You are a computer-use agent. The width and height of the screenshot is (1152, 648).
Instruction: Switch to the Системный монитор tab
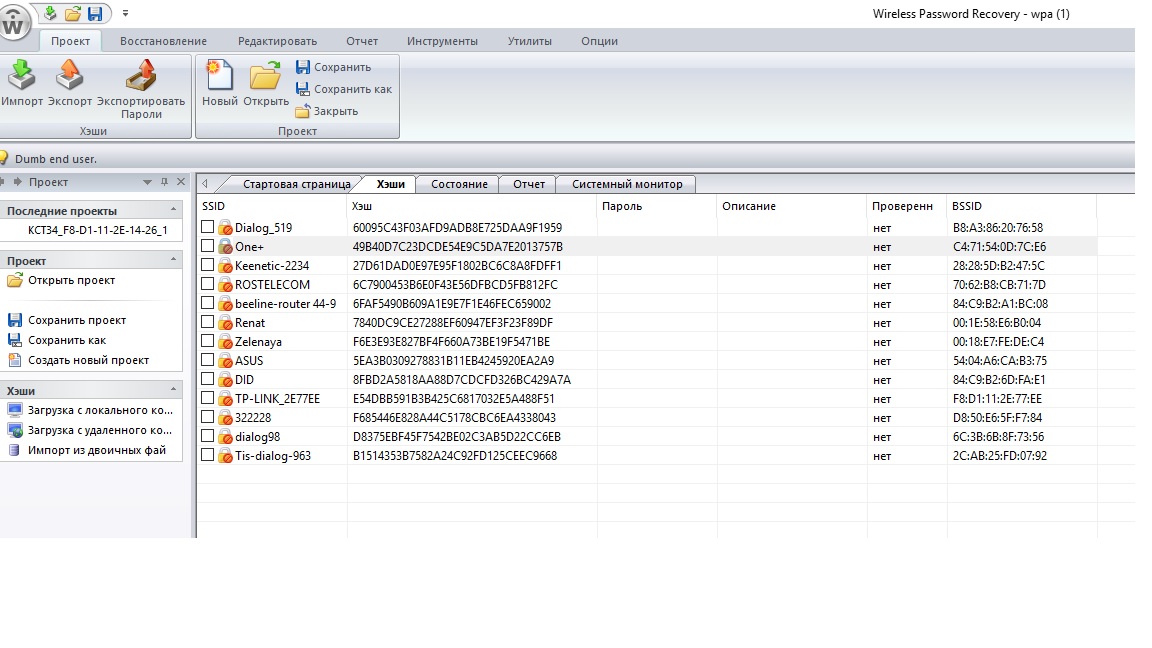pyautogui.click(x=627, y=184)
